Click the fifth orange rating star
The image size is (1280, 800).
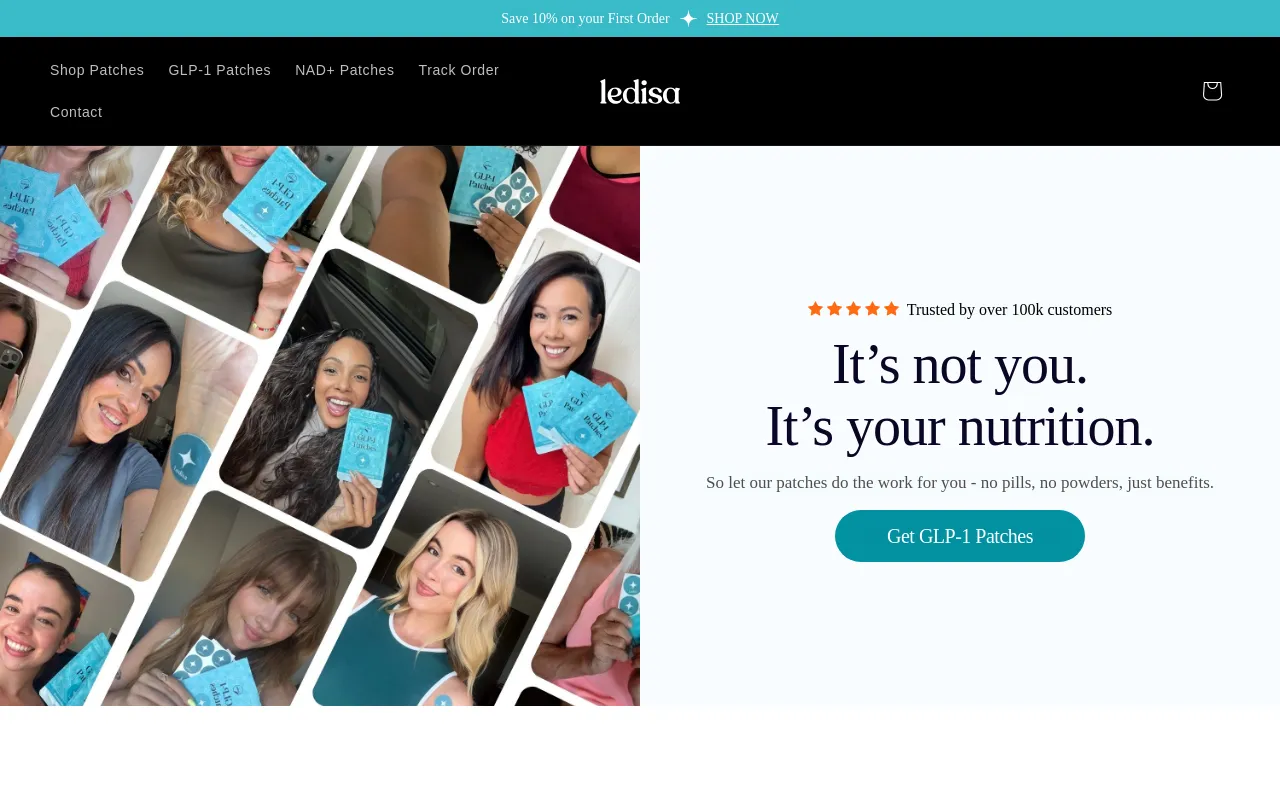click(x=891, y=309)
